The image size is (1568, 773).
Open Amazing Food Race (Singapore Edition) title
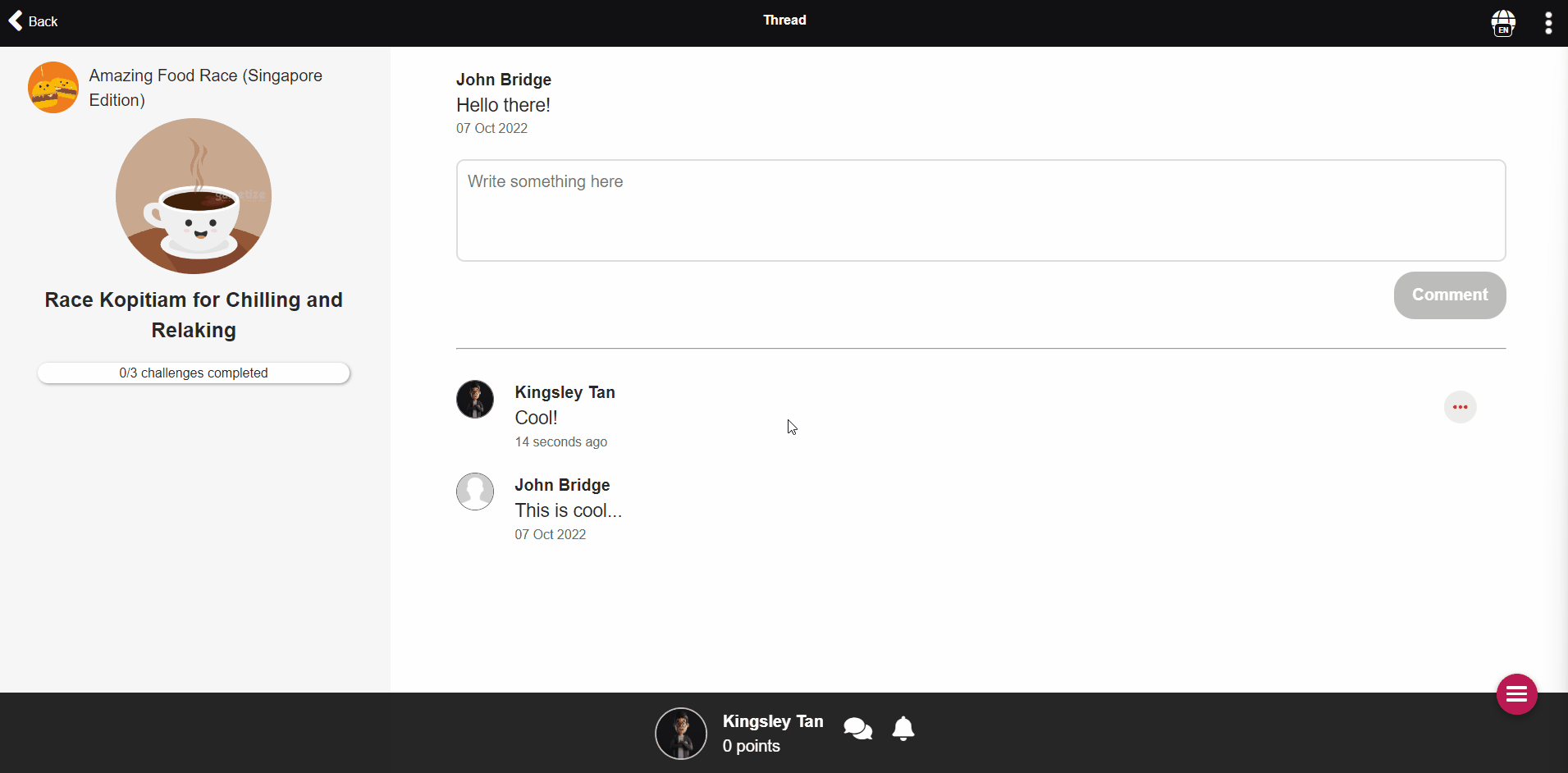206,88
